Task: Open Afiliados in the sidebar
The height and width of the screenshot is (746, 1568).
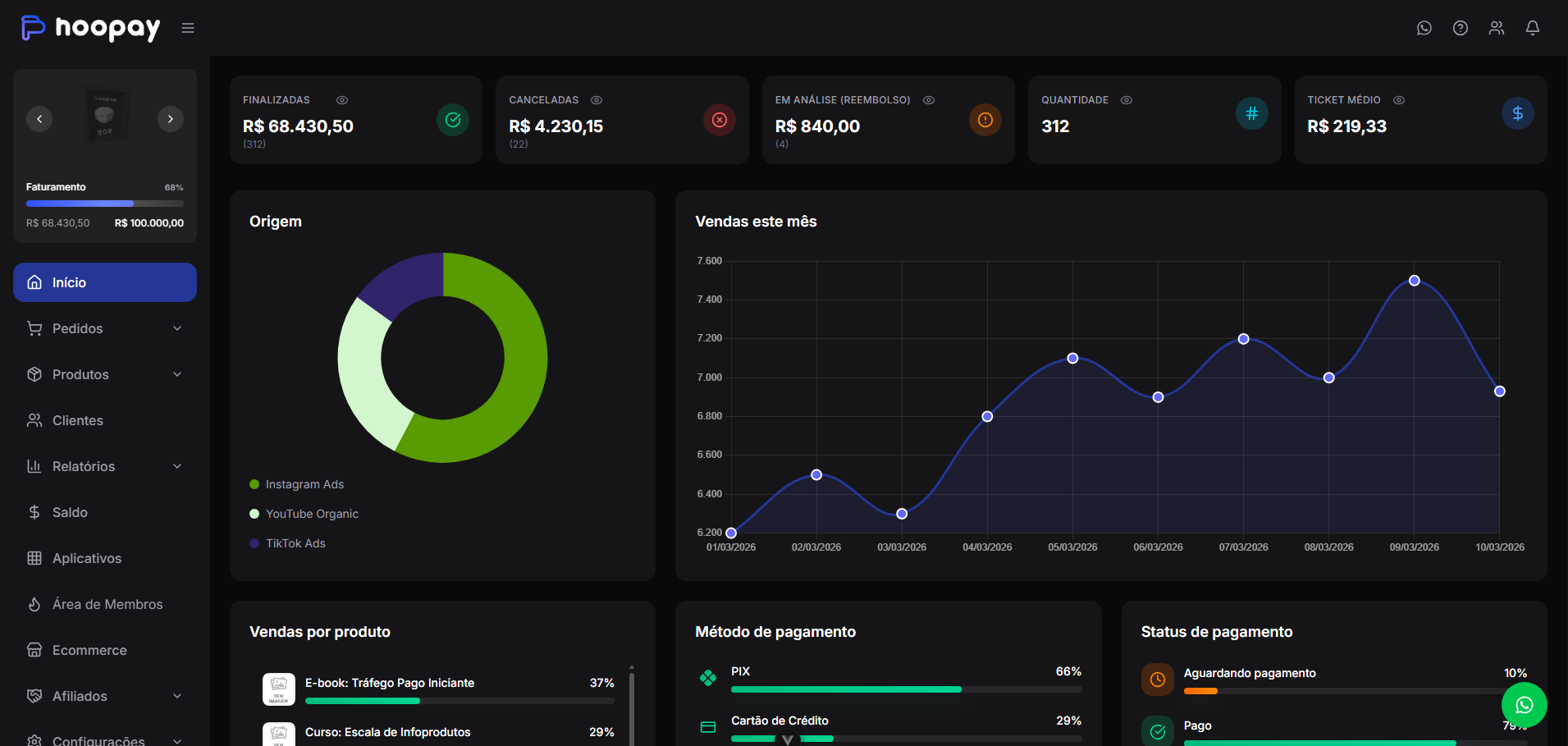Action: [105, 696]
